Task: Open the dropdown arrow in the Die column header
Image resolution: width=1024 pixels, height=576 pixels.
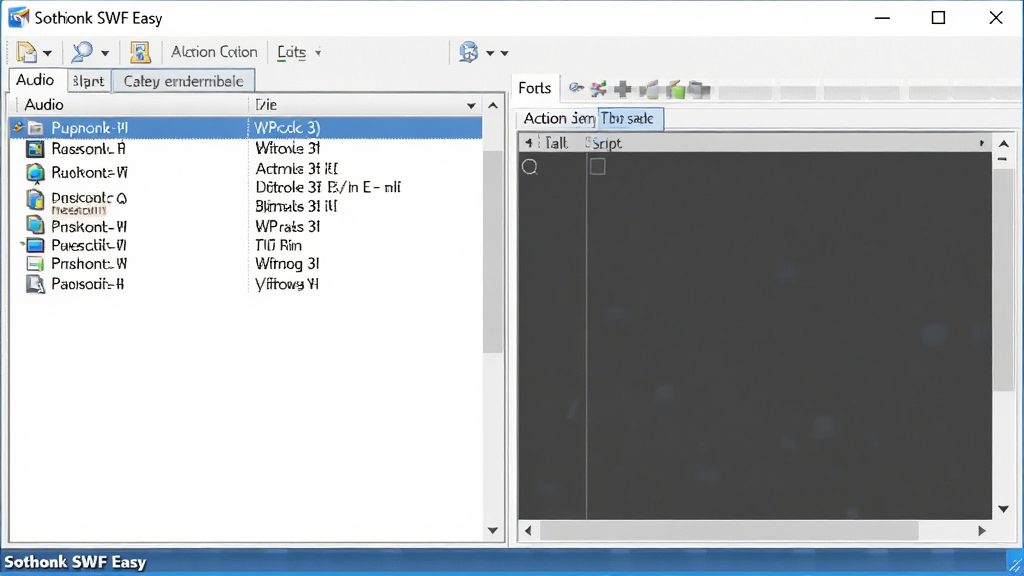Action: point(471,106)
